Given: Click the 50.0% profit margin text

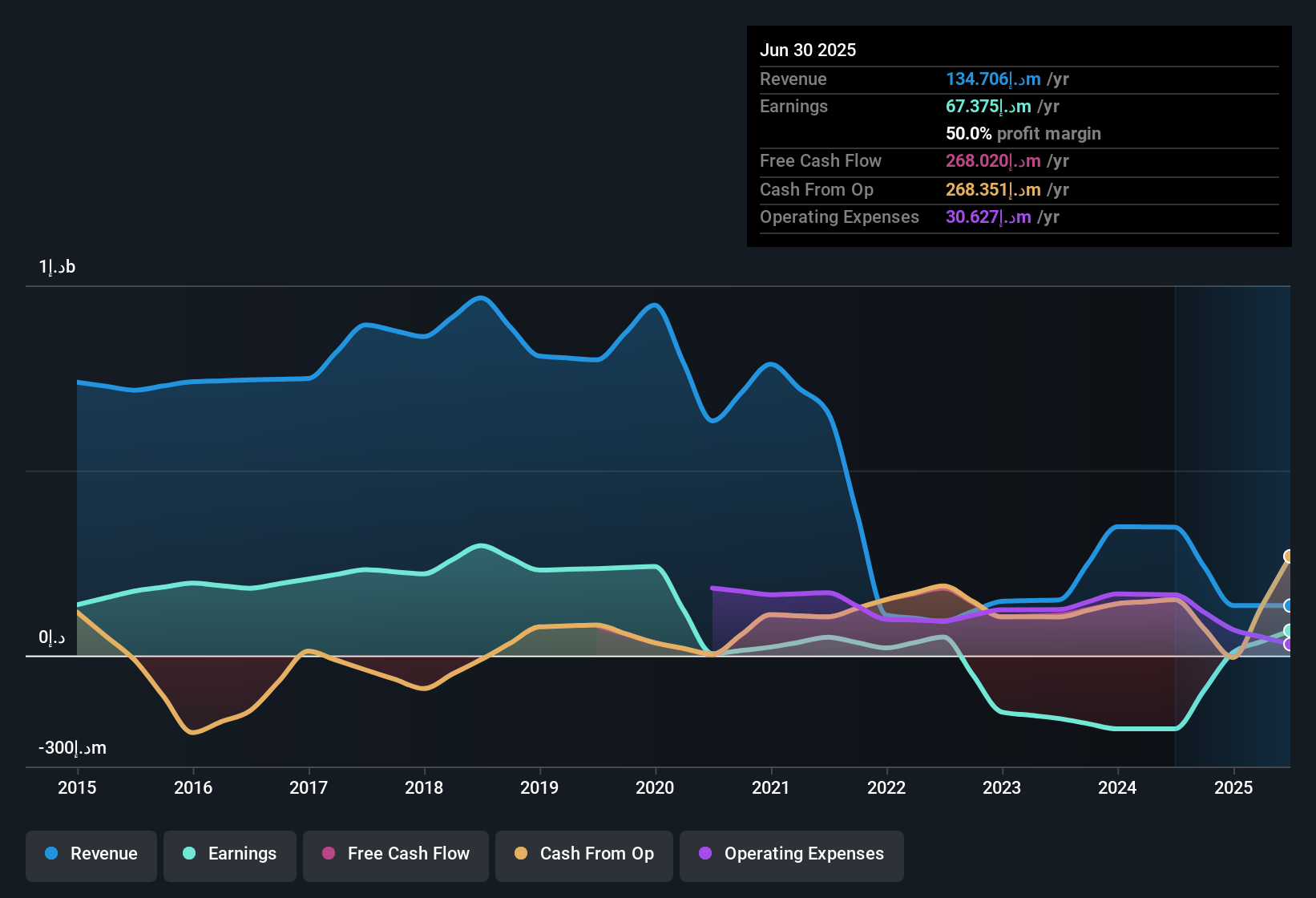Looking at the screenshot, I should [x=1023, y=134].
